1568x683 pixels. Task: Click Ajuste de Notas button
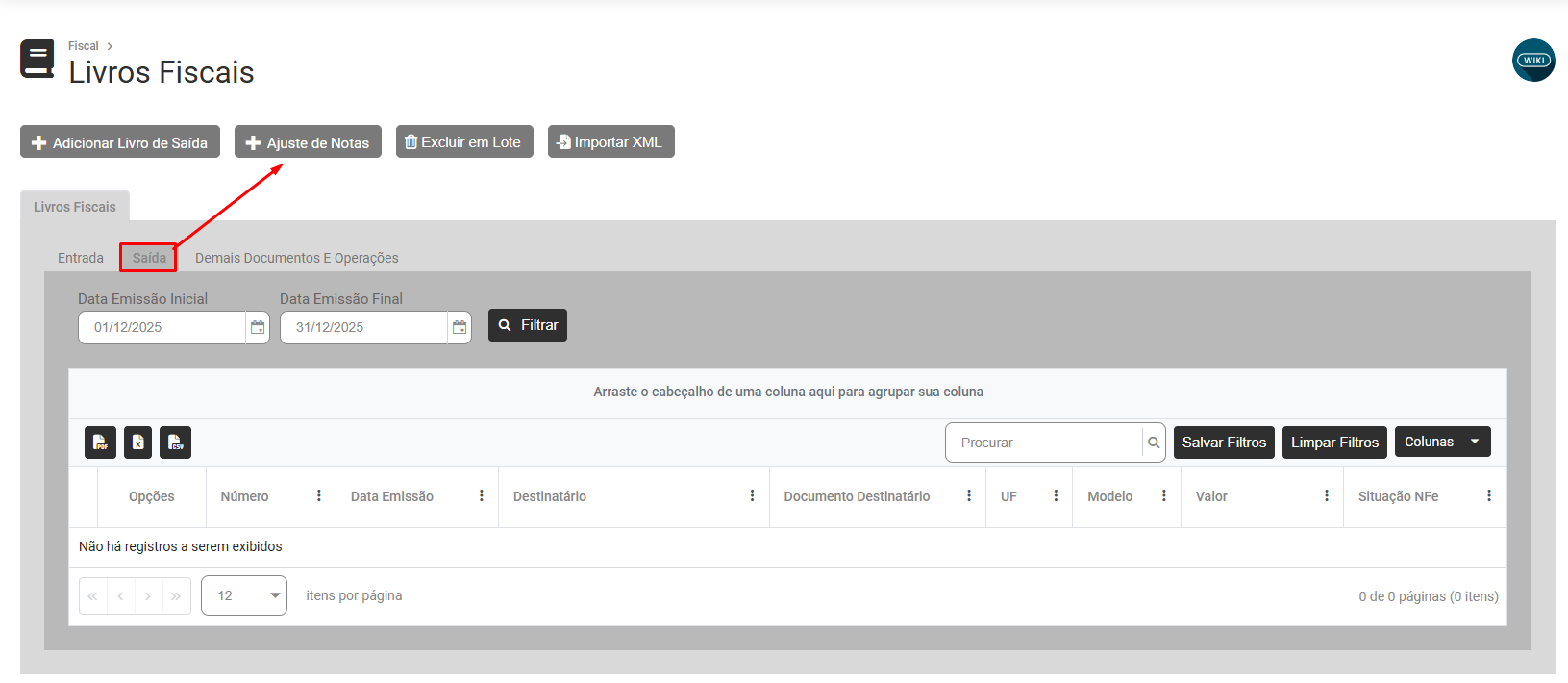(308, 142)
